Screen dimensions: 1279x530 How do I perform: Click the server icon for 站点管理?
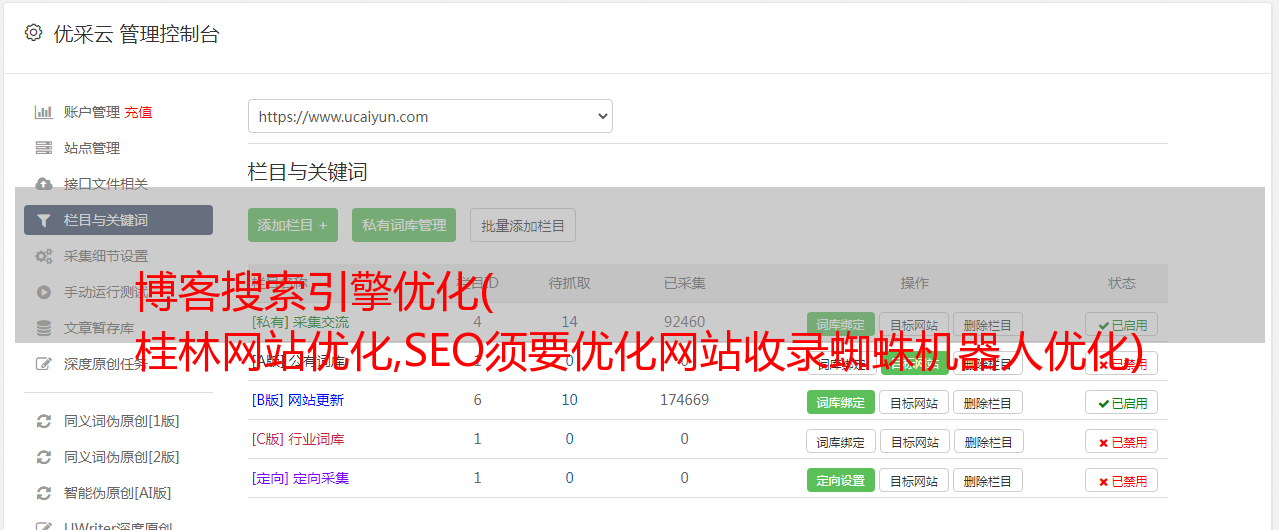pyautogui.click(x=43, y=148)
